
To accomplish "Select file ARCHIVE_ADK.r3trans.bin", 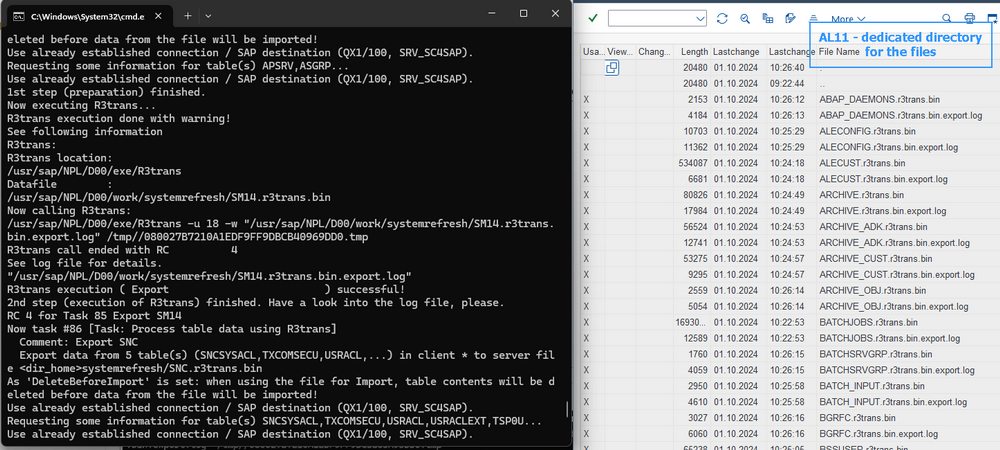I will pyautogui.click(x=873, y=227).
